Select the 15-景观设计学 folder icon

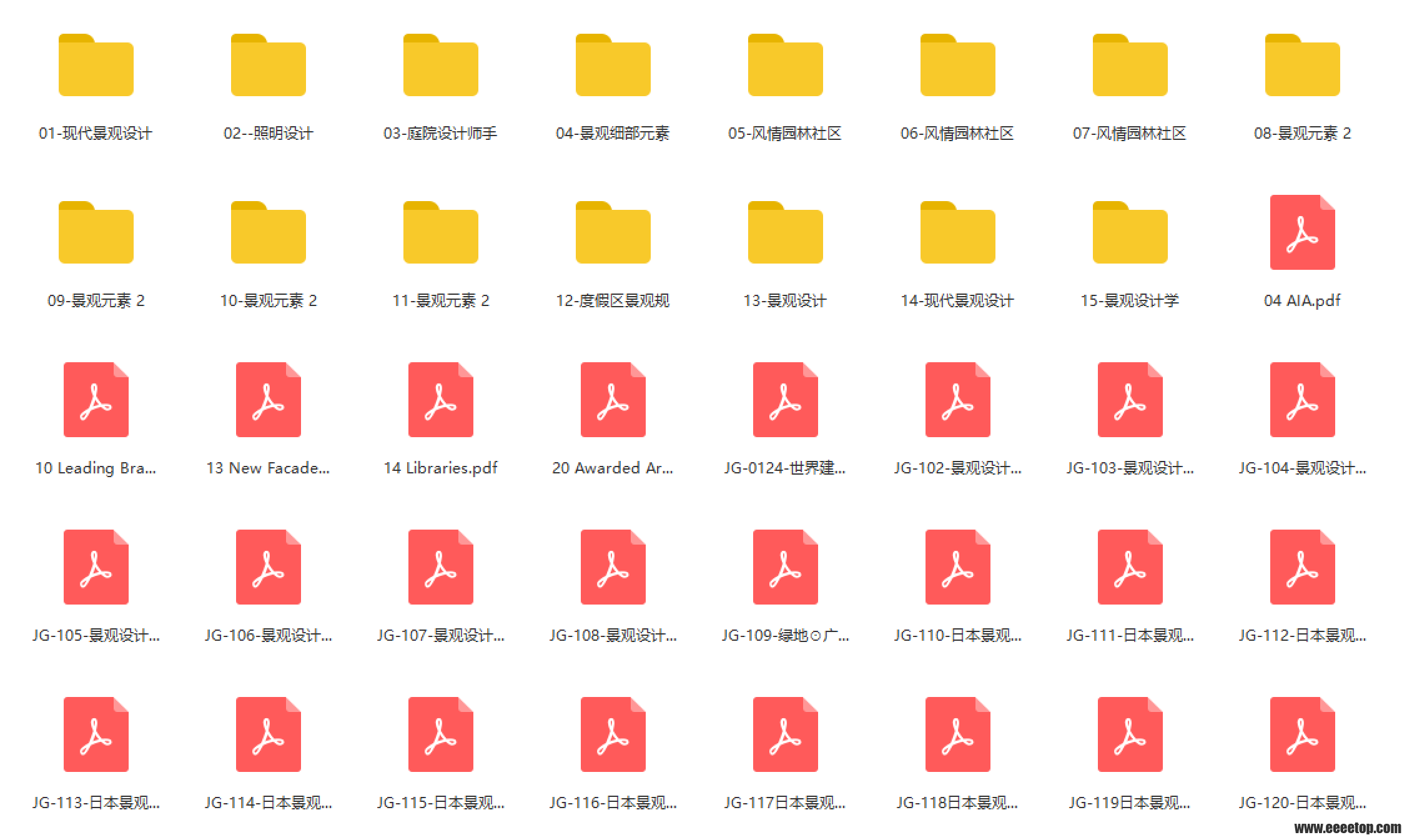[x=1130, y=232]
